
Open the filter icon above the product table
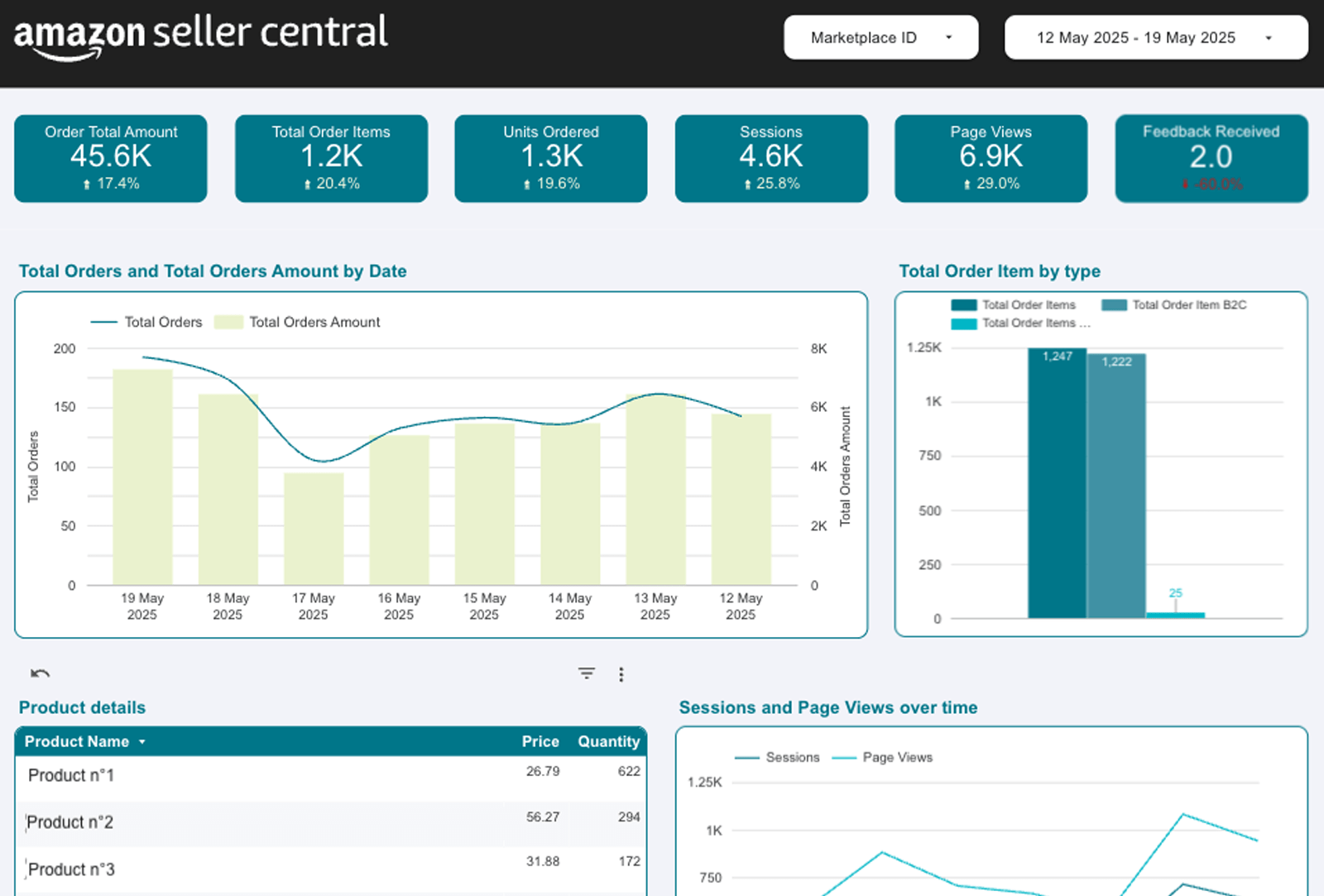[587, 673]
